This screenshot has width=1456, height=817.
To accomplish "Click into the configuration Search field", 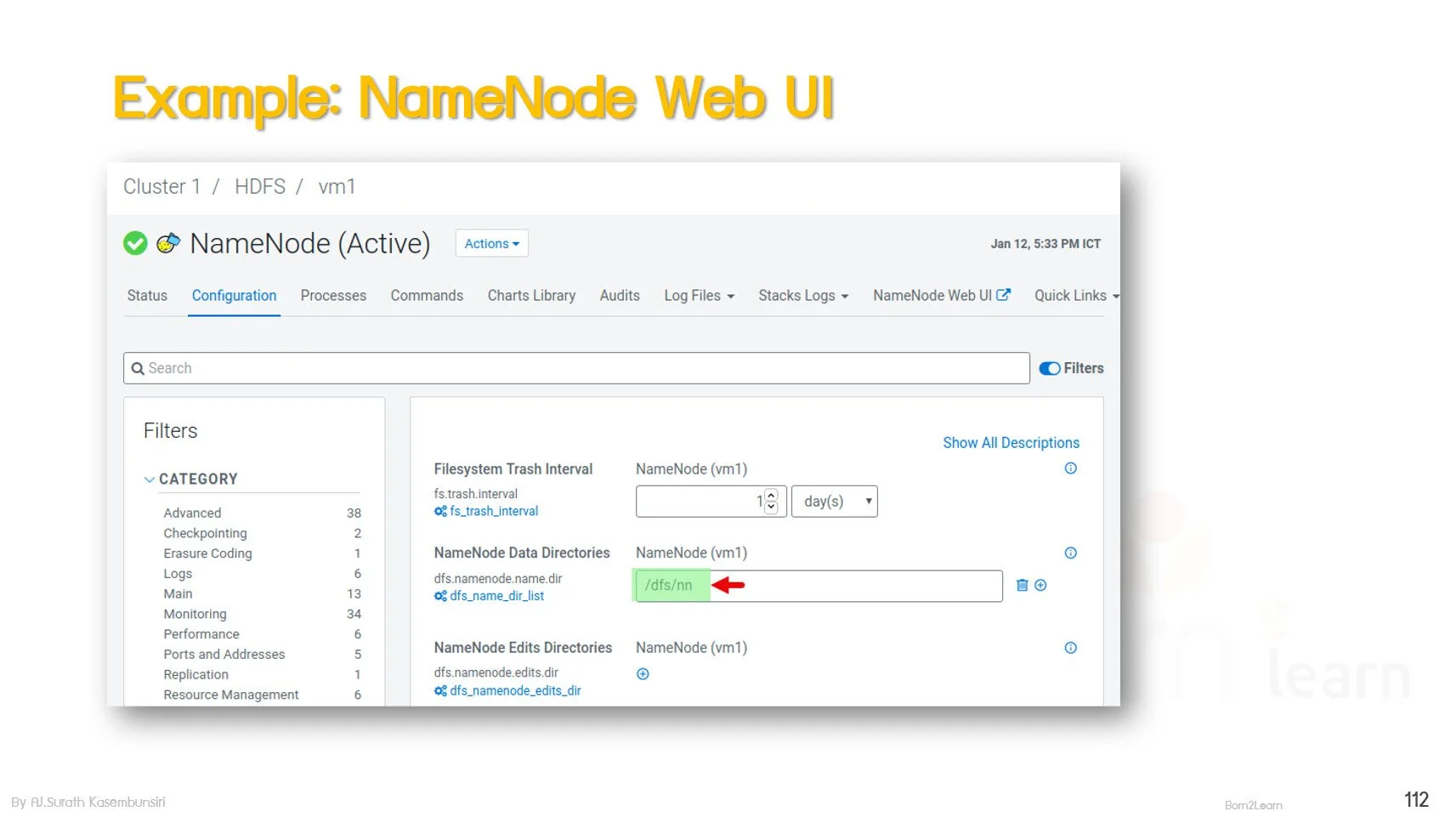I will coord(576,368).
